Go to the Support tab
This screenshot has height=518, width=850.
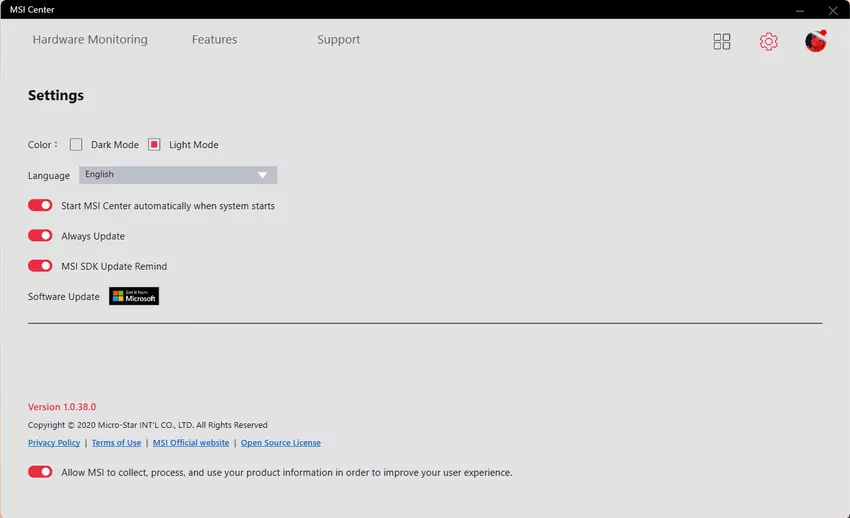coord(338,40)
